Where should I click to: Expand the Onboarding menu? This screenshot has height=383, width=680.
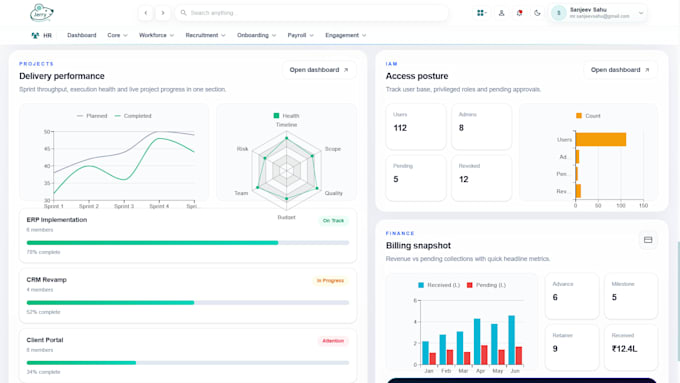257,36
